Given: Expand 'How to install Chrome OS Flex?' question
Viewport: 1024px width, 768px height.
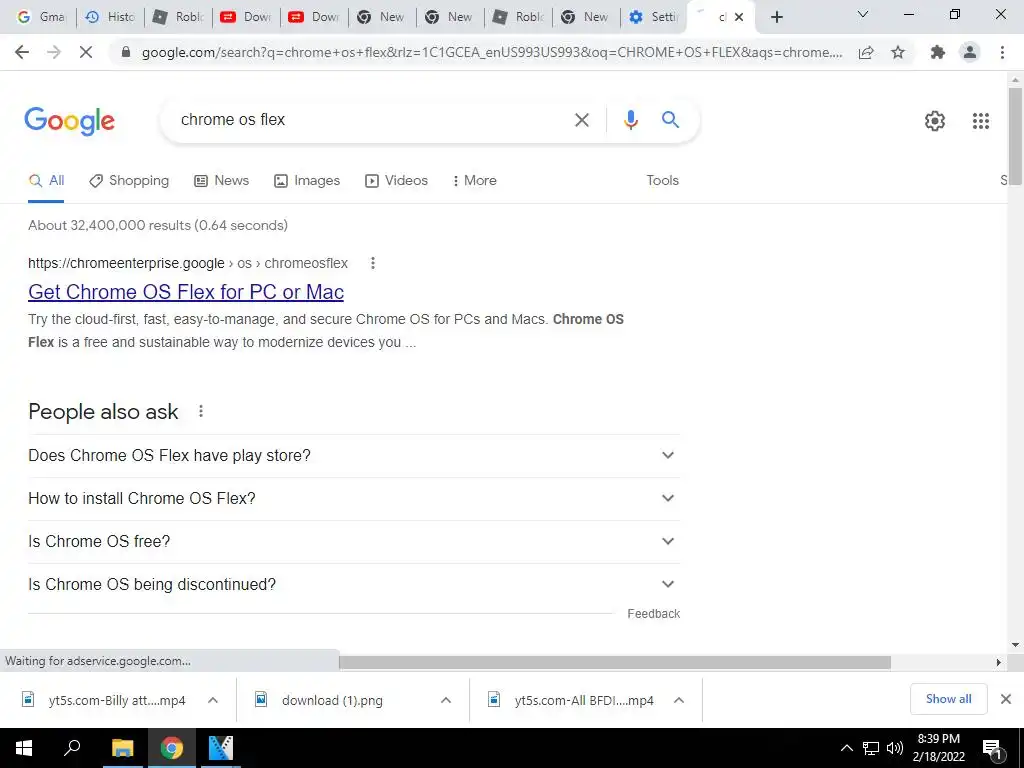Looking at the screenshot, I should pos(354,498).
